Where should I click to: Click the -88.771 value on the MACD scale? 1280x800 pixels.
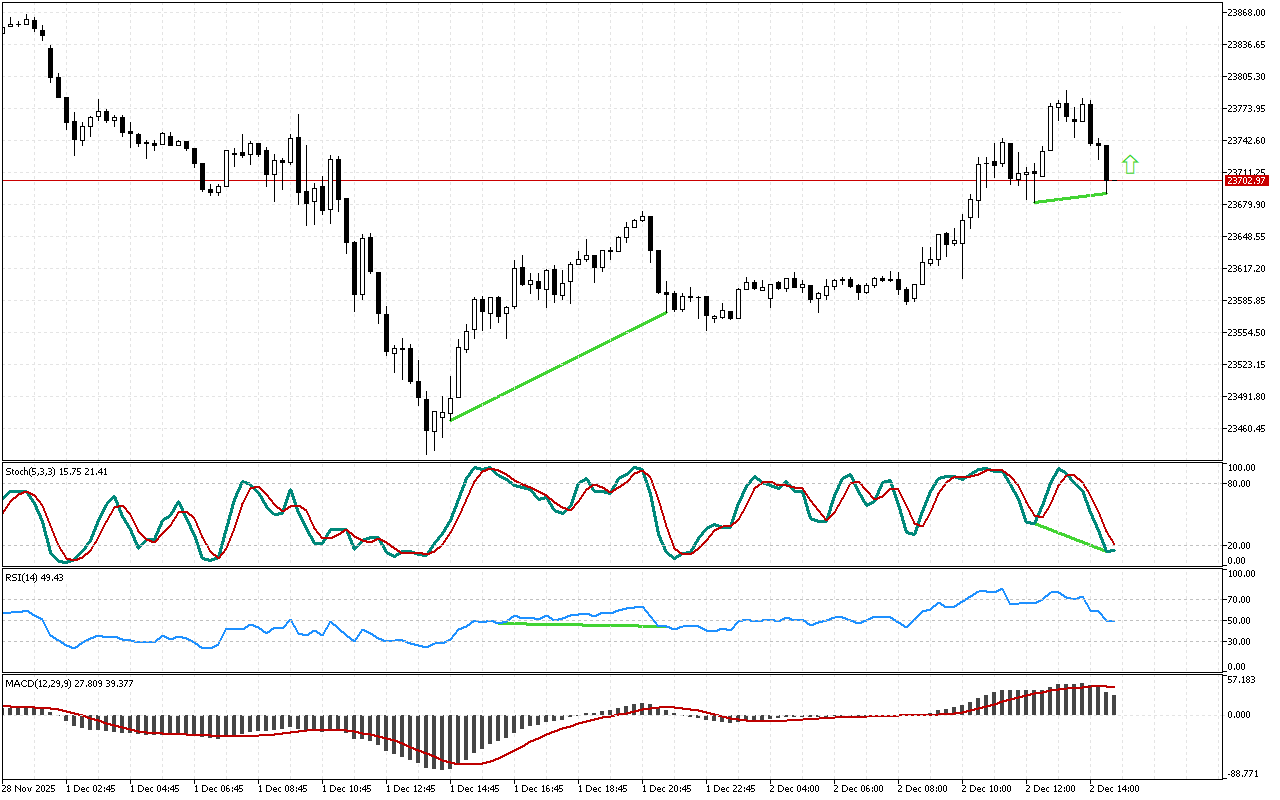(1243, 773)
